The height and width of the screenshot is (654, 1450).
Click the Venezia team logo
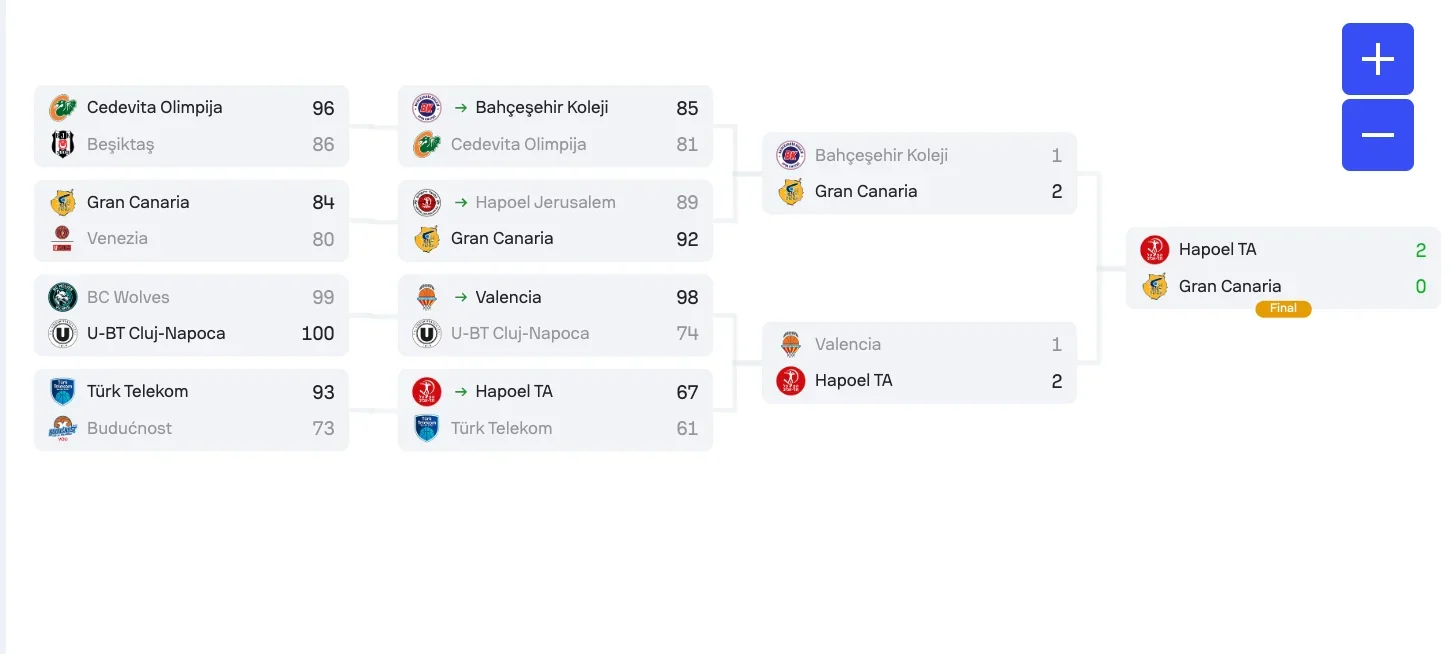[63, 239]
